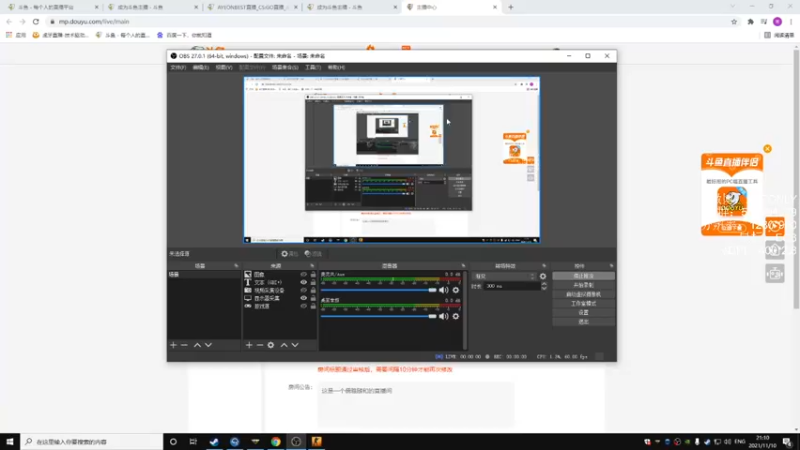
Task: Click the transition duration 300 ms field
Action: click(x=512, y=286)
